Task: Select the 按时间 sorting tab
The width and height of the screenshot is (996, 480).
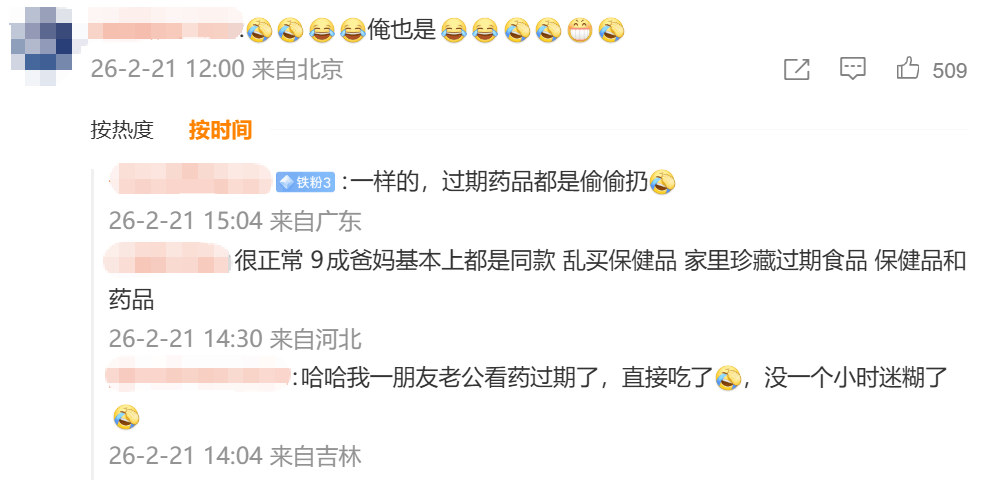Action: [x=220, y=130]
